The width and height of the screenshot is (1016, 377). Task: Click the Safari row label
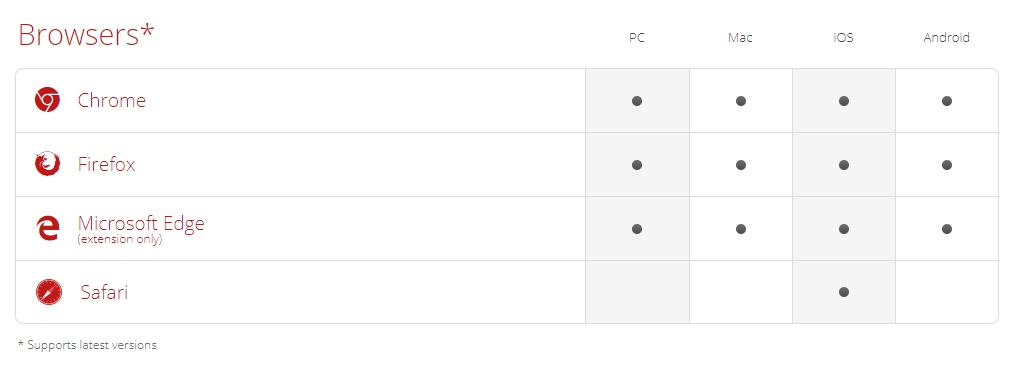104,292
